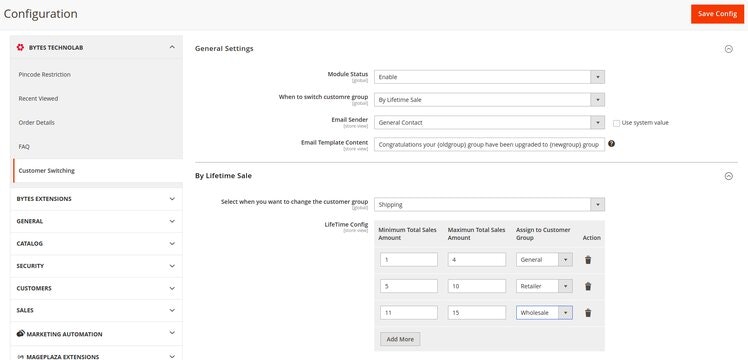Add another row with Add More
The height and width of the screenshot is (360, 748).
400,339
